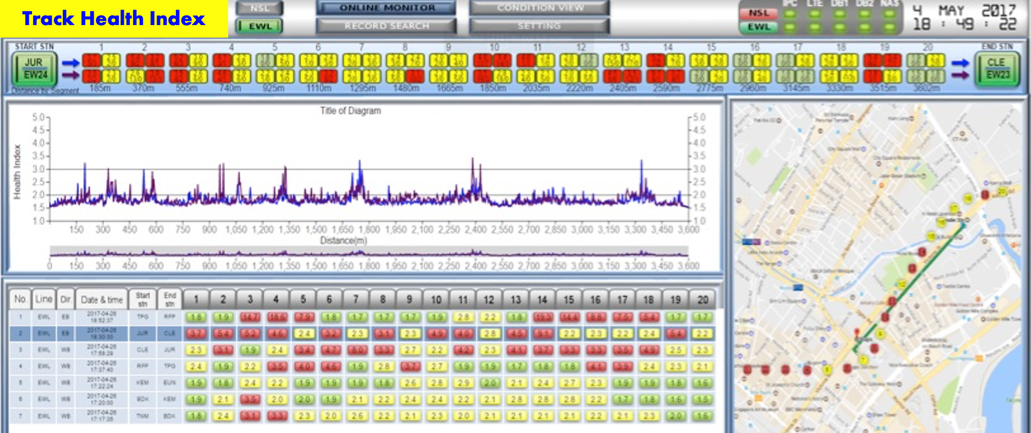The width and height of the screenshot is (1031, 433).
Task: Select segment 5 indicator block above 925m
Action: click(x=275, y=68)
